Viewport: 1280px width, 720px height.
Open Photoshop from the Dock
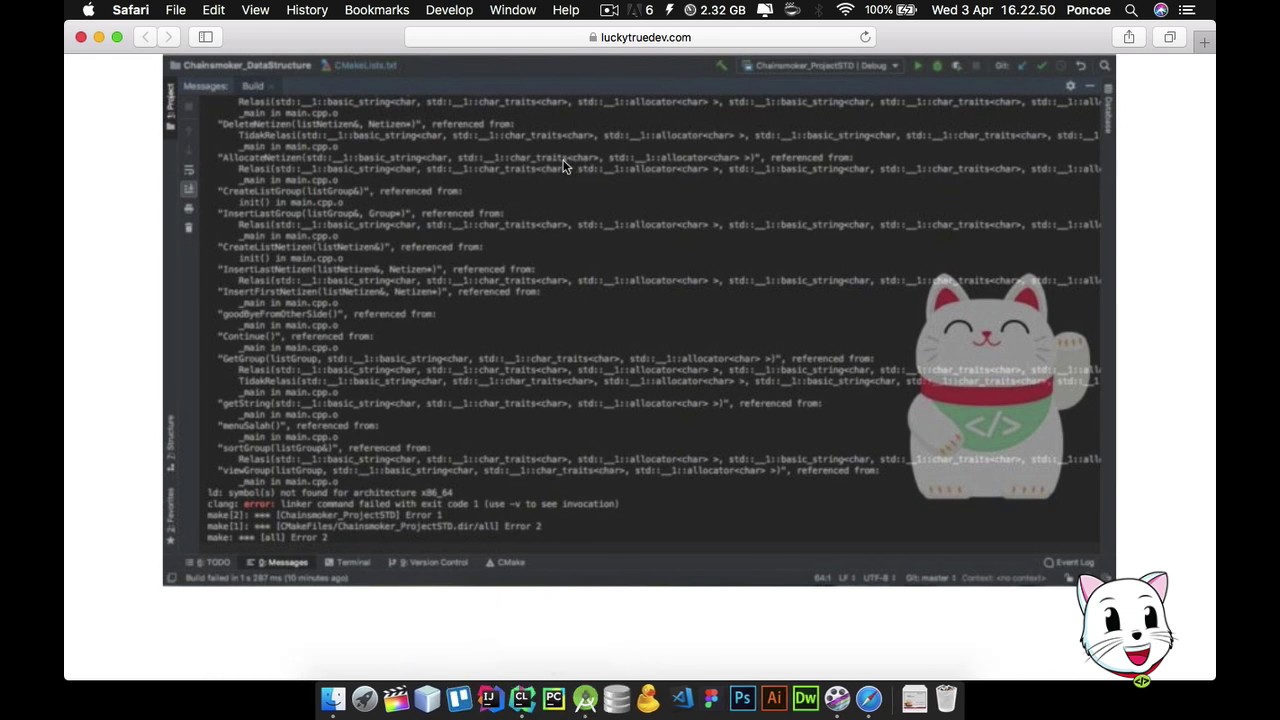tap(742, 698)
